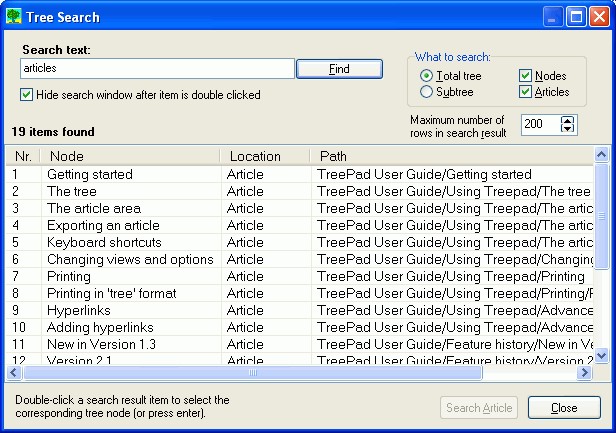Click the Path column header

(450, 156)
